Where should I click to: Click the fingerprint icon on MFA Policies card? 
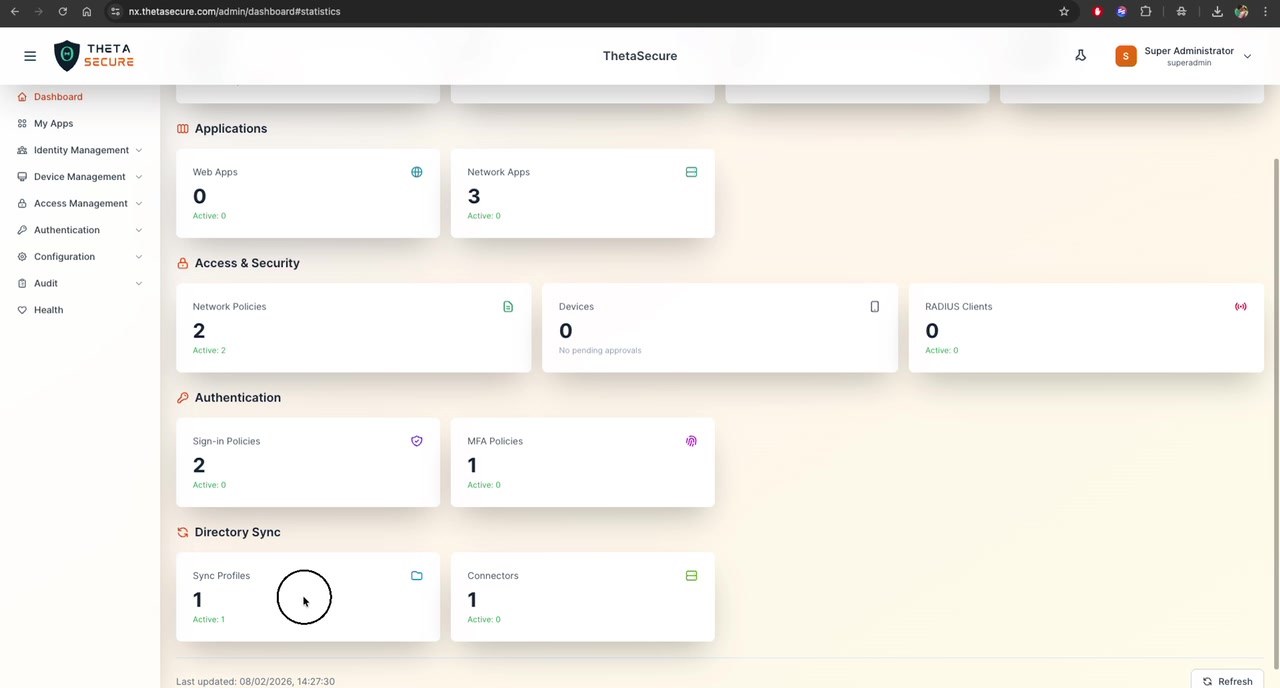pos(691,440)
